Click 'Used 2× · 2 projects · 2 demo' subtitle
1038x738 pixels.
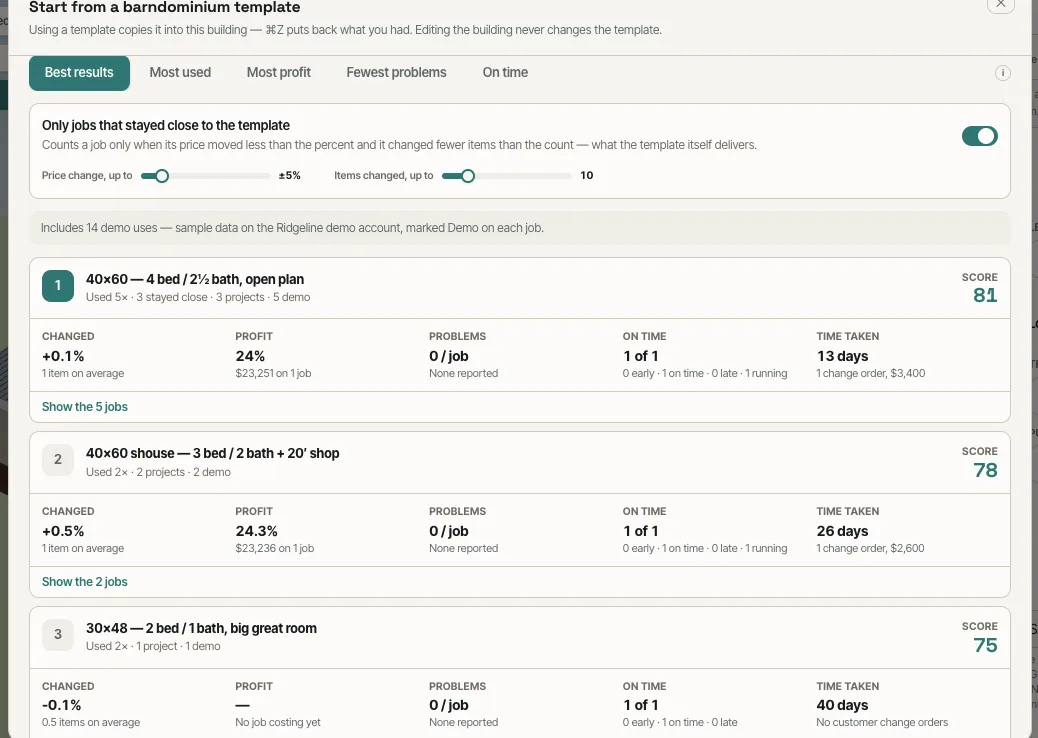pos(158,472)
